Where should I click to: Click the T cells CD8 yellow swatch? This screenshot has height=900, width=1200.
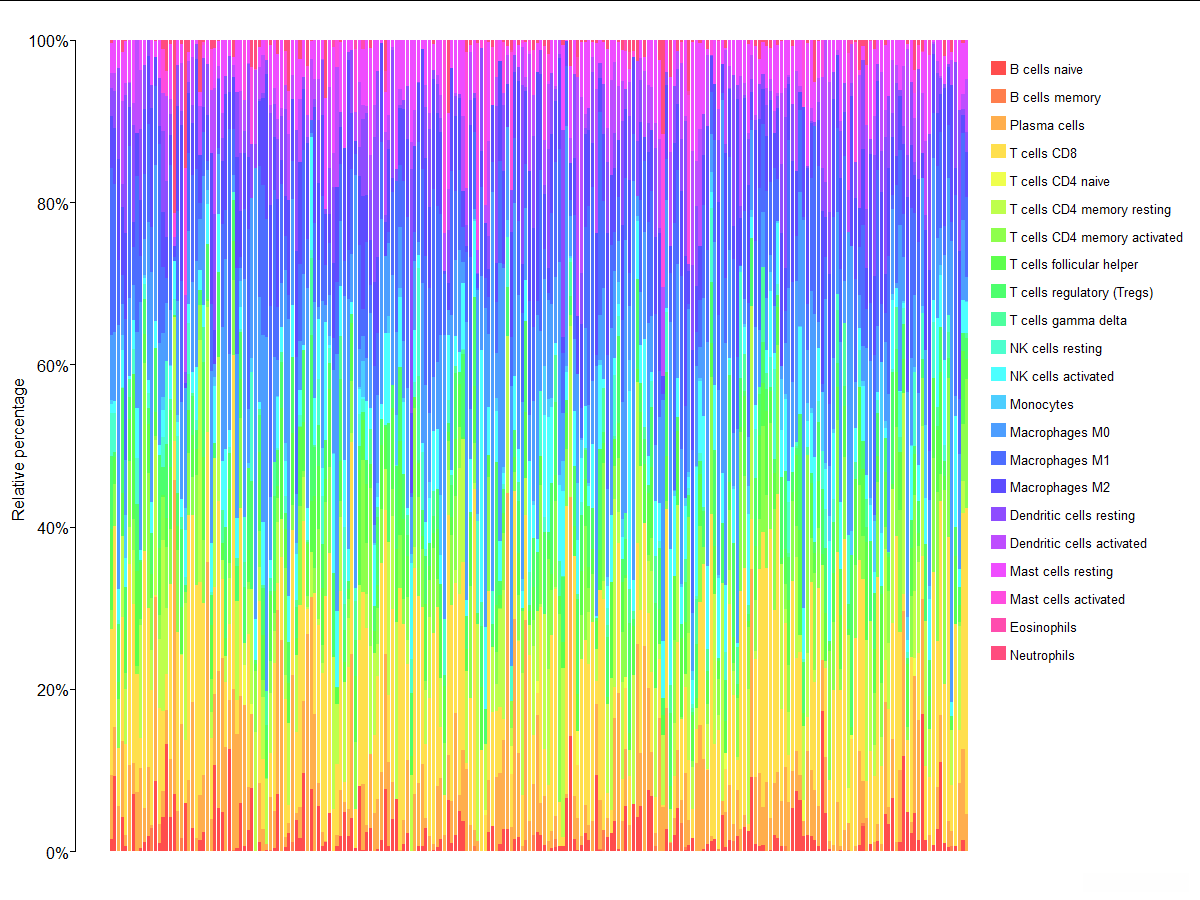998,153
